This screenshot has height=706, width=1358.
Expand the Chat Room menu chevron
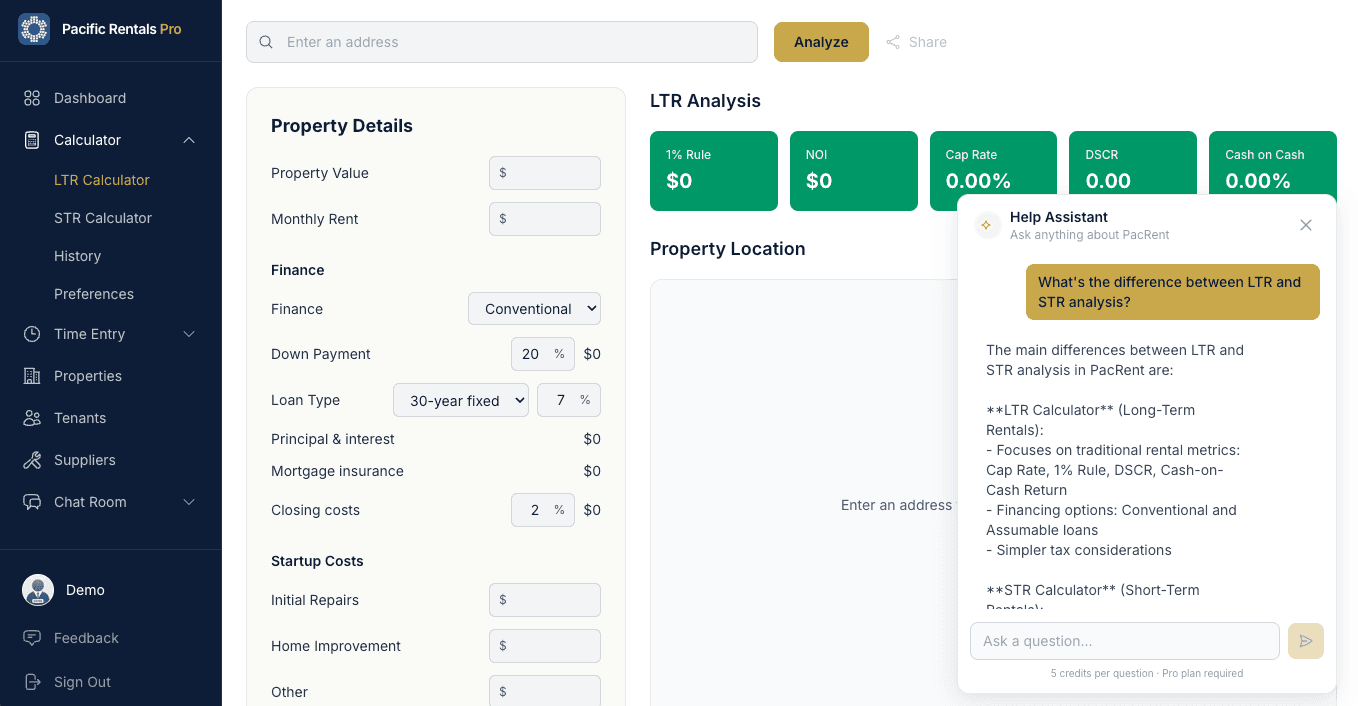coord(189,502)
